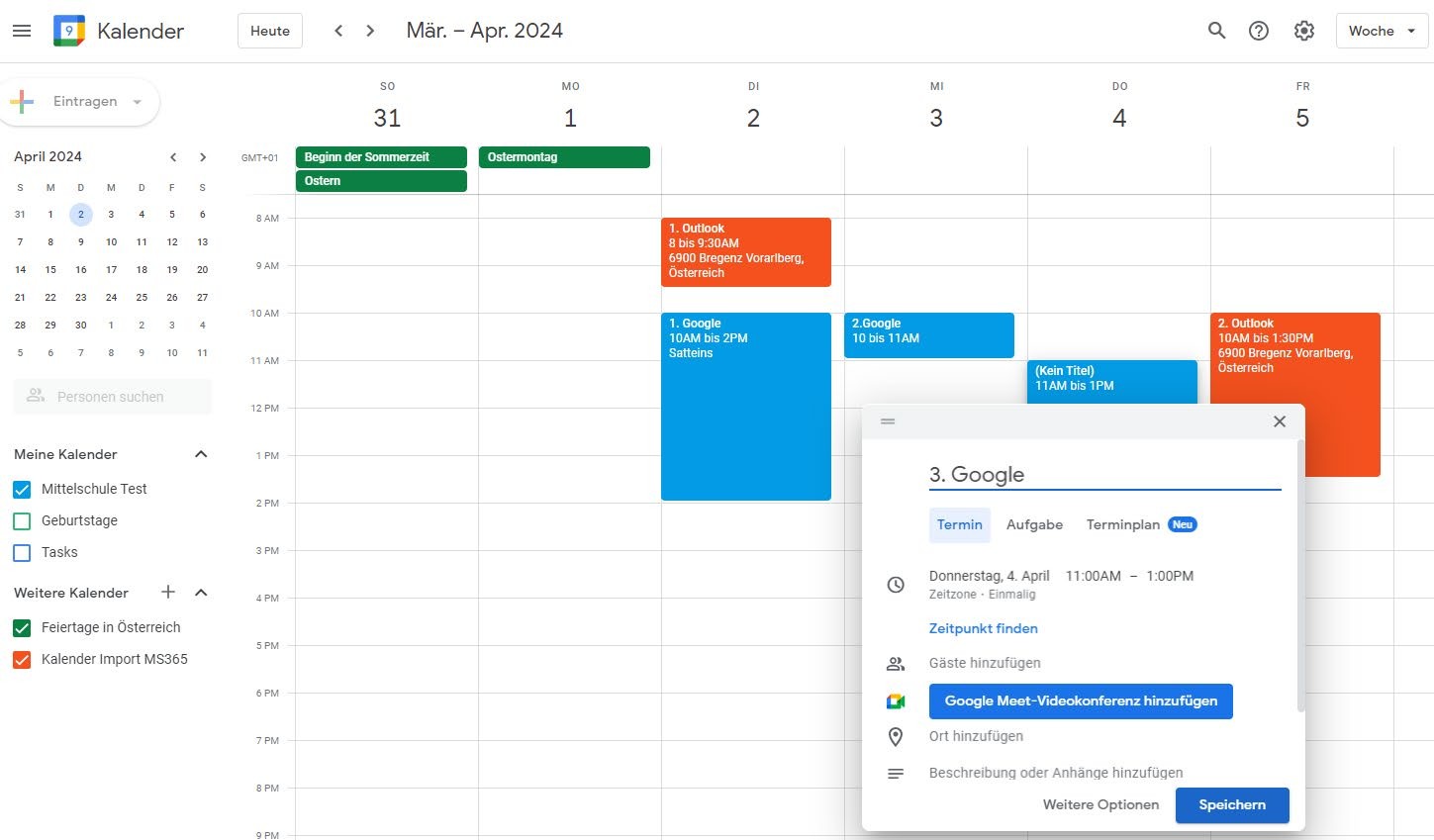Go to next week with the header arrow
This screenshot has width=1434, height=840.
point(370,31)
